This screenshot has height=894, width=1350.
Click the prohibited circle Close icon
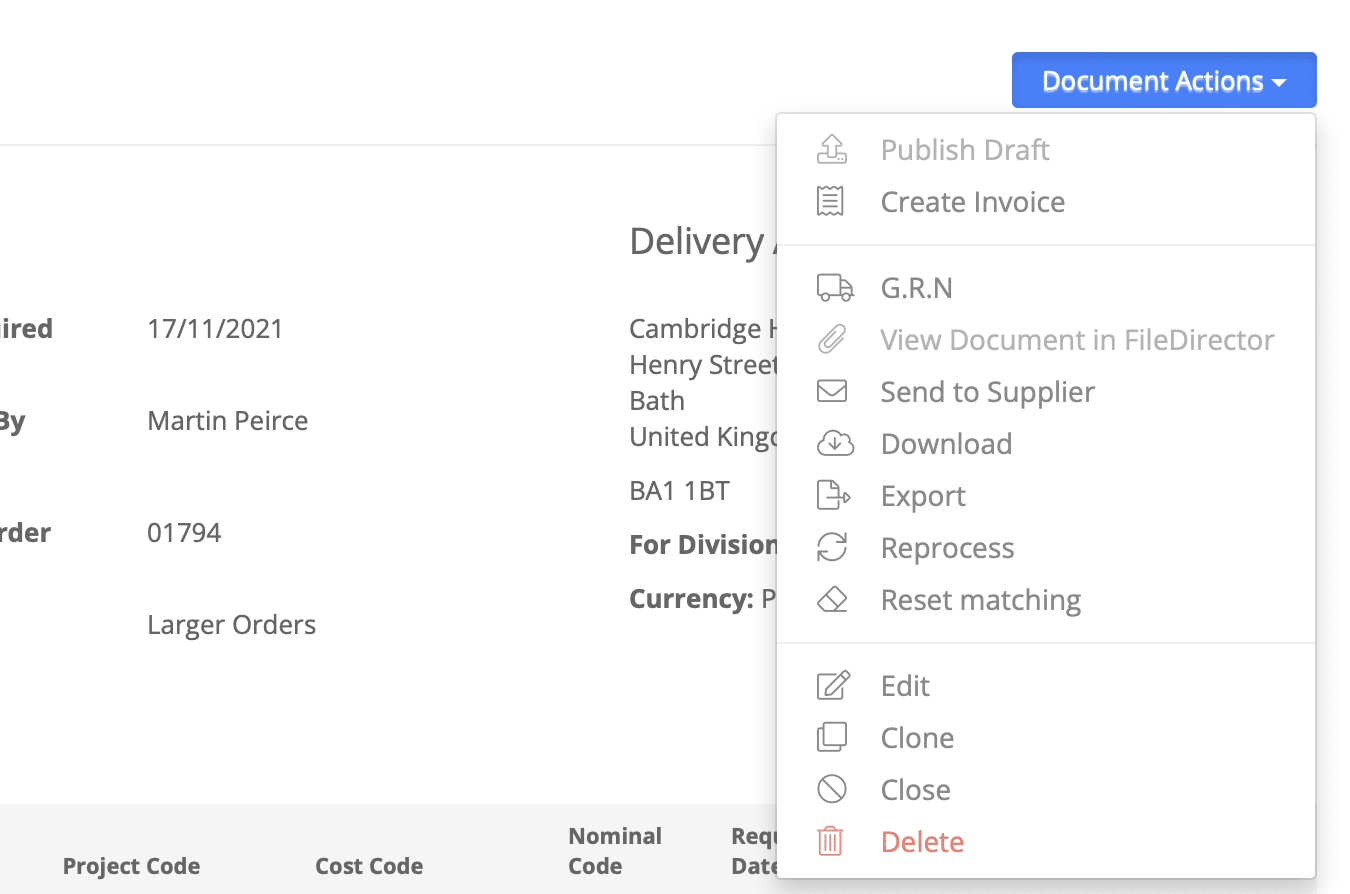[x=832, y=789]
